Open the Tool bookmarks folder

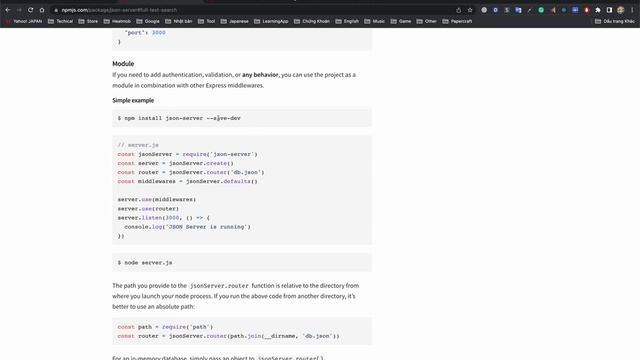click(x=207, y=21)
